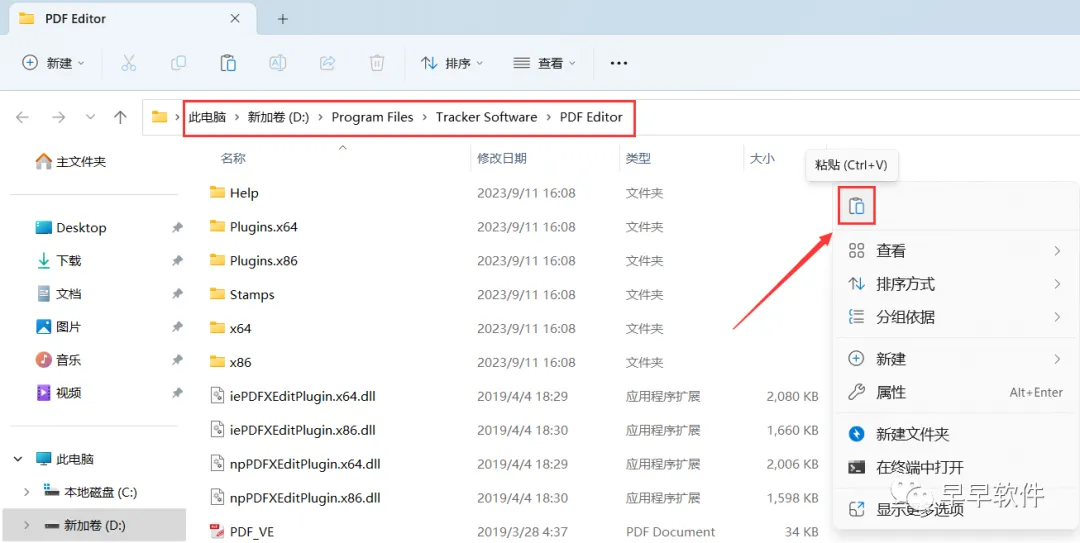Open the See more ellipsis menu

coord(619,63)
